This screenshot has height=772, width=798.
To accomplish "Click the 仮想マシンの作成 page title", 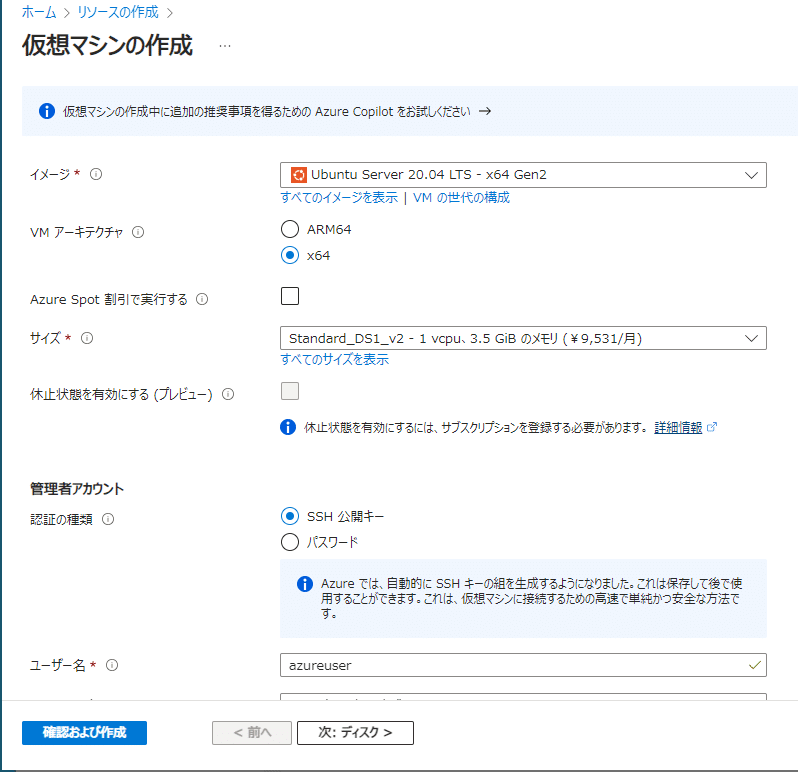I will pos(107,45).
